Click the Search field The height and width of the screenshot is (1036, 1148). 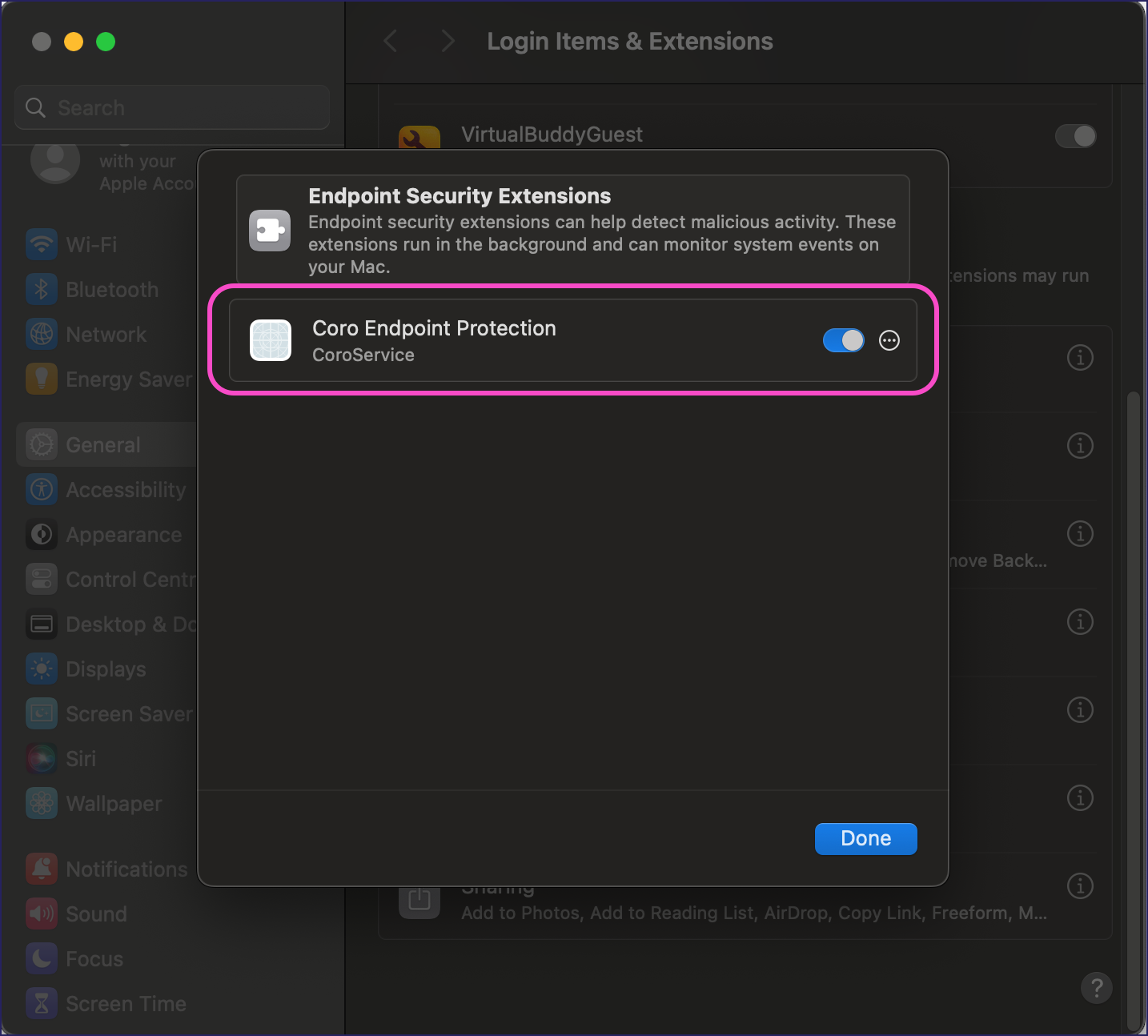pyautogui.click(x=171, y=106)
